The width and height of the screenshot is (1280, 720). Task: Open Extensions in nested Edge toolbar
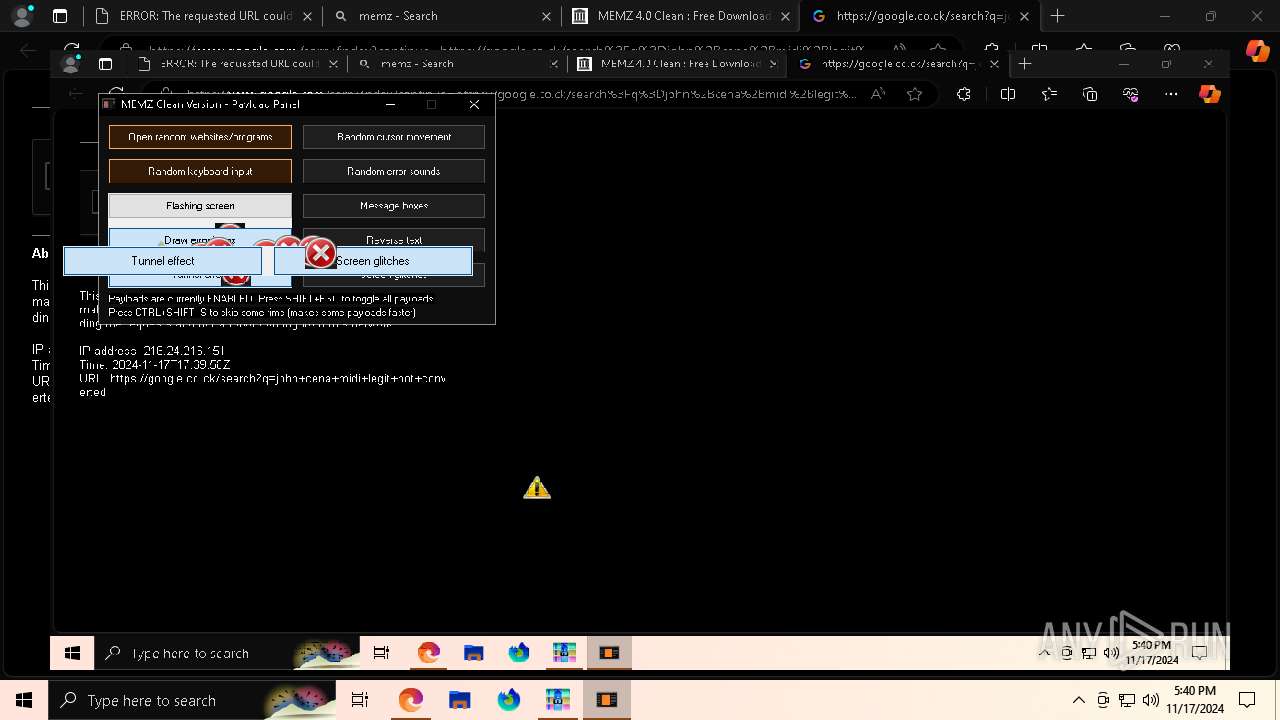[964, 94]
